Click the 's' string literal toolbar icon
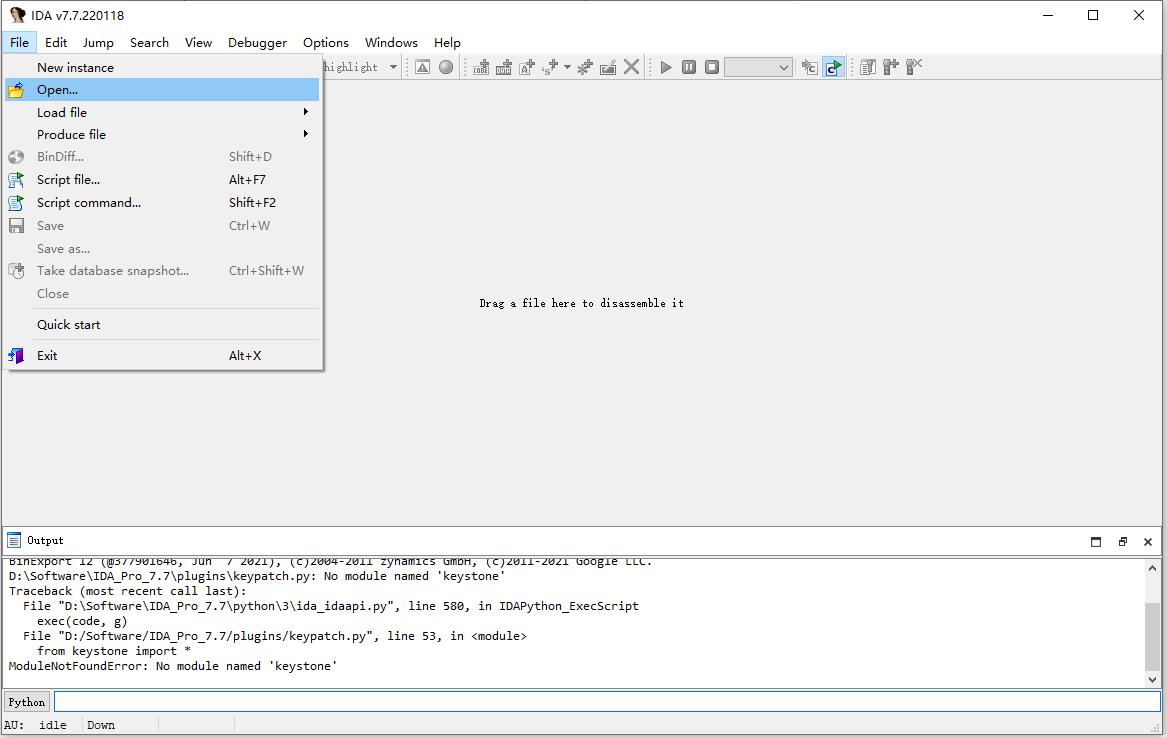 click(x=550, y=68)
